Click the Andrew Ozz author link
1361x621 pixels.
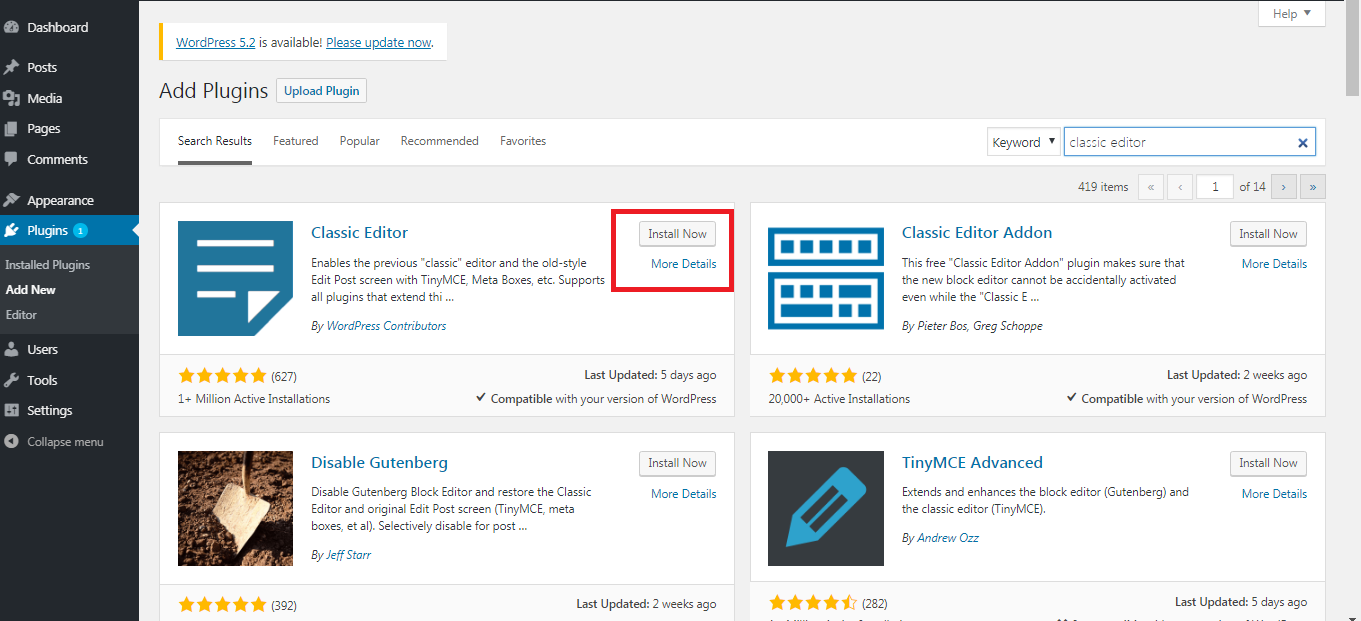(x=948, y=538)
